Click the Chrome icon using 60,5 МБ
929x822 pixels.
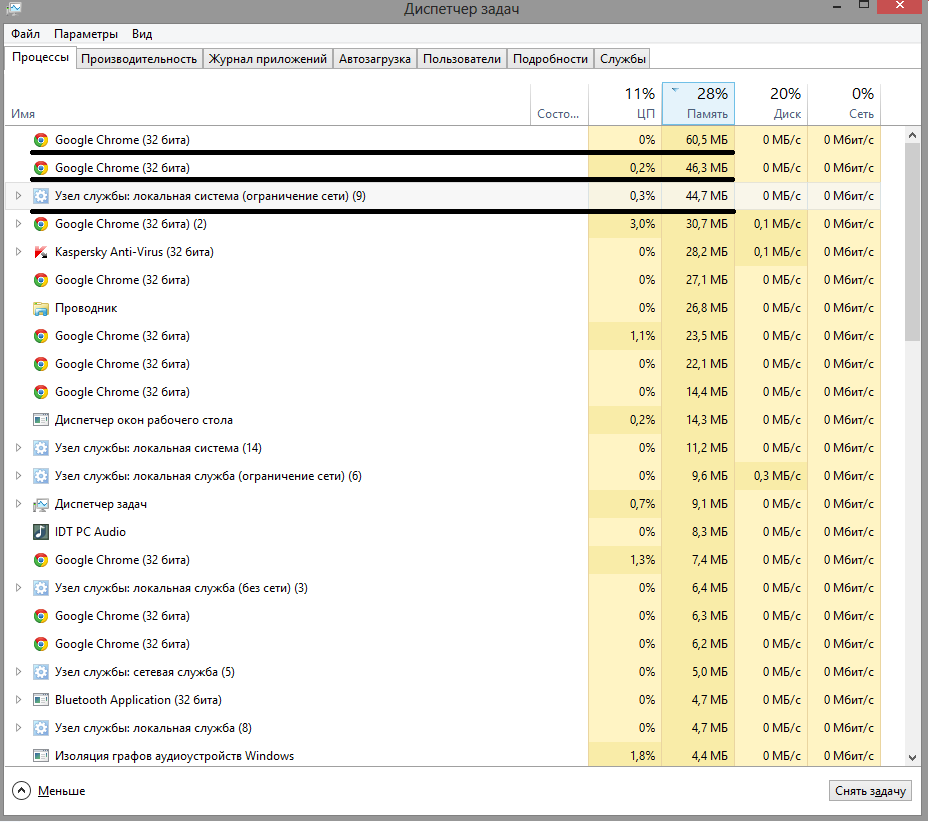point(41,140)
